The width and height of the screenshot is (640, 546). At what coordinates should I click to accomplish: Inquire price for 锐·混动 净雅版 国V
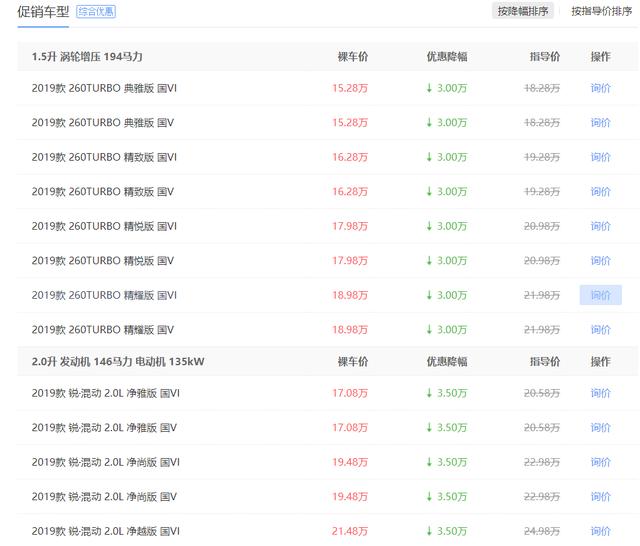[600, 428]
